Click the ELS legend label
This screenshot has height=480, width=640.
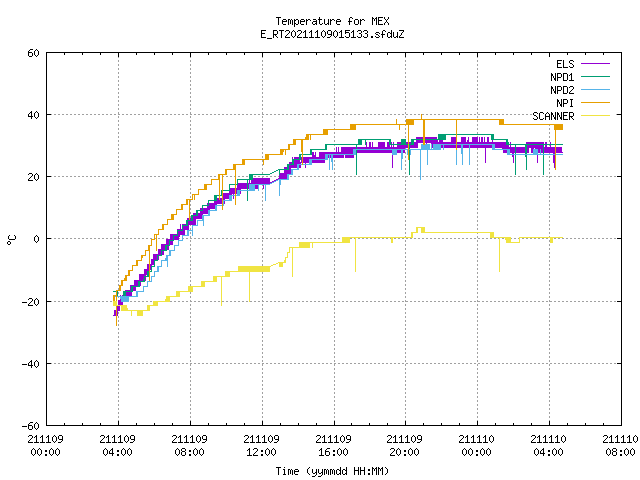click(565, 64)
